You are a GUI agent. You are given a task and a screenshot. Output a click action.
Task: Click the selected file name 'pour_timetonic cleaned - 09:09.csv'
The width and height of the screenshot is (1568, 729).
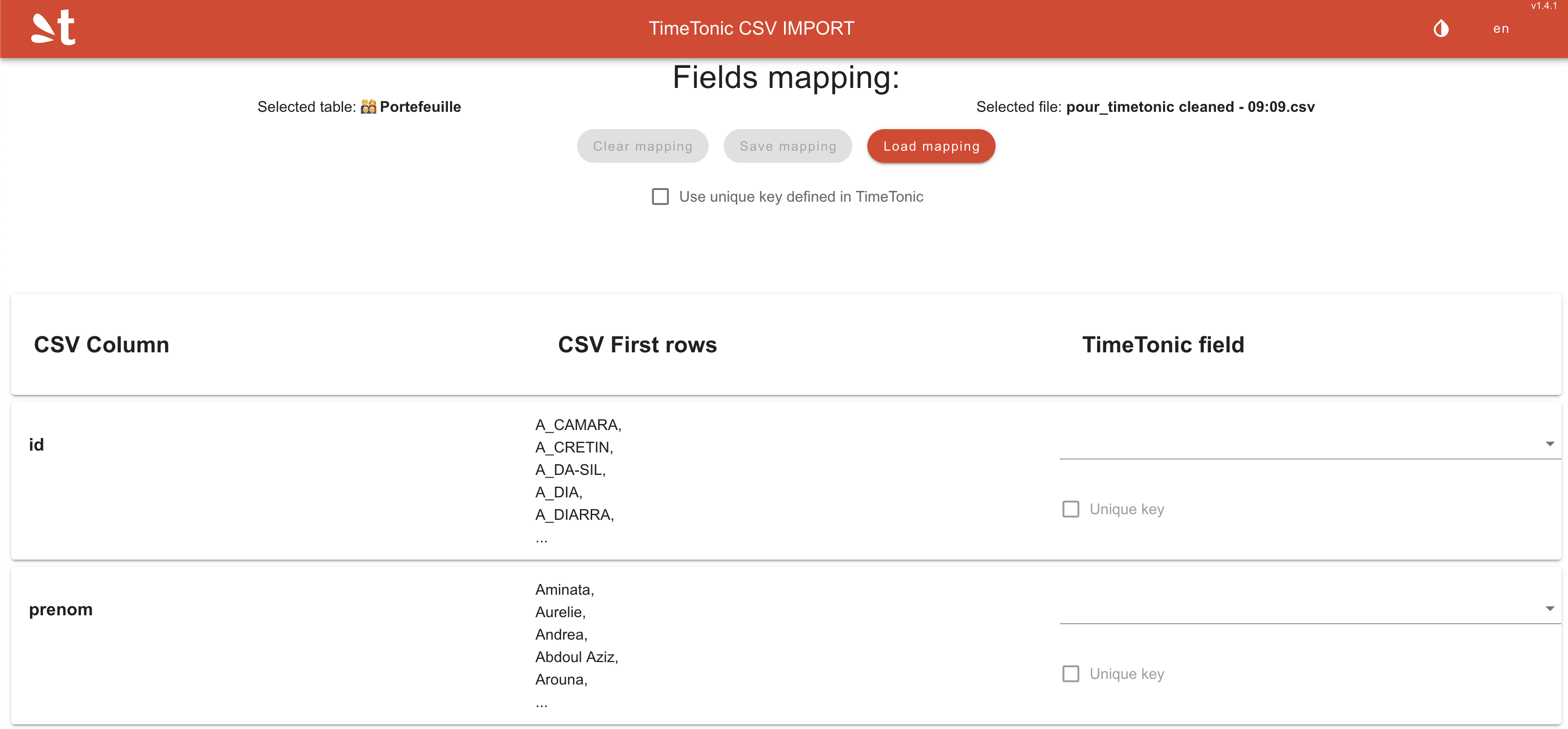1190,107
